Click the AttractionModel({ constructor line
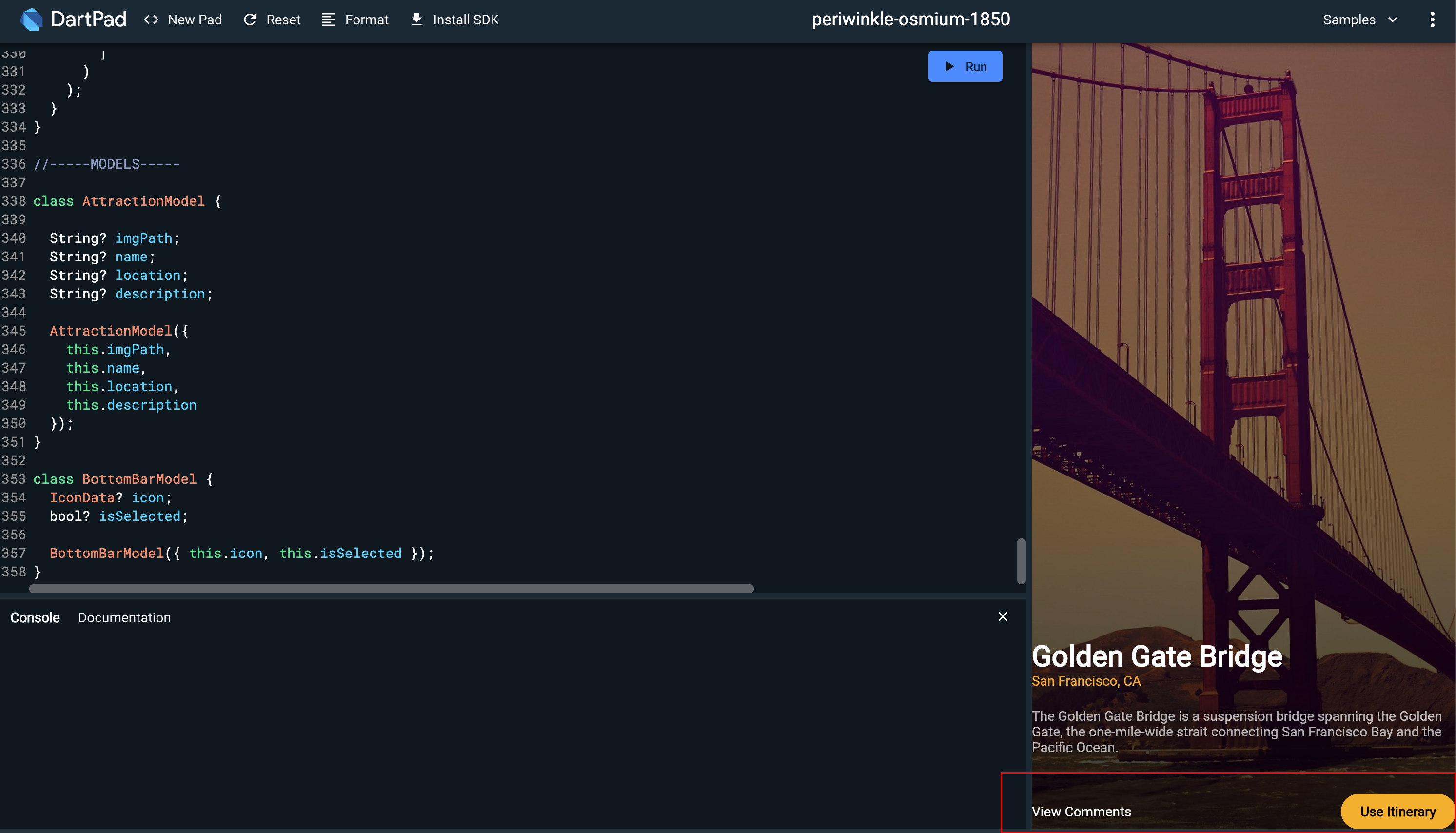Viewport: 1456px width, 833px height. click(119, 331)
